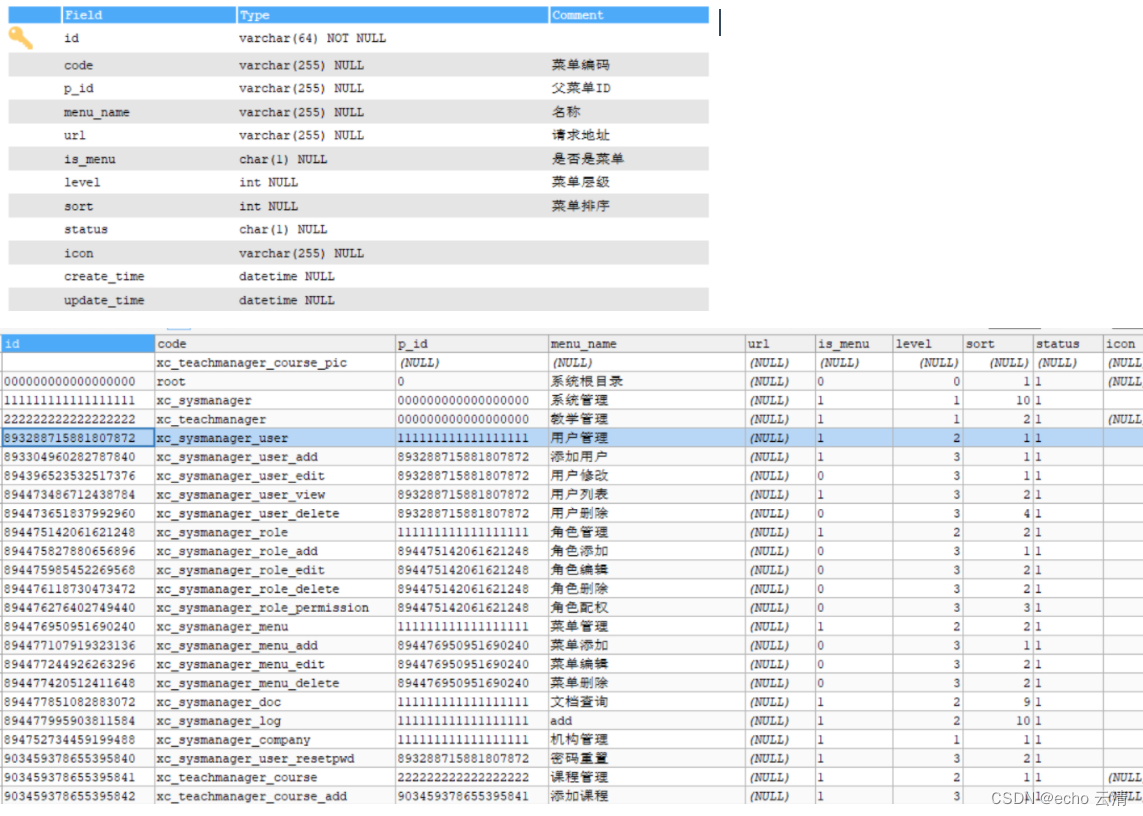Click menu_name cell '用户列表'
The height and width of the screenshot is (816, 1143).
click(x=647, y=494)
